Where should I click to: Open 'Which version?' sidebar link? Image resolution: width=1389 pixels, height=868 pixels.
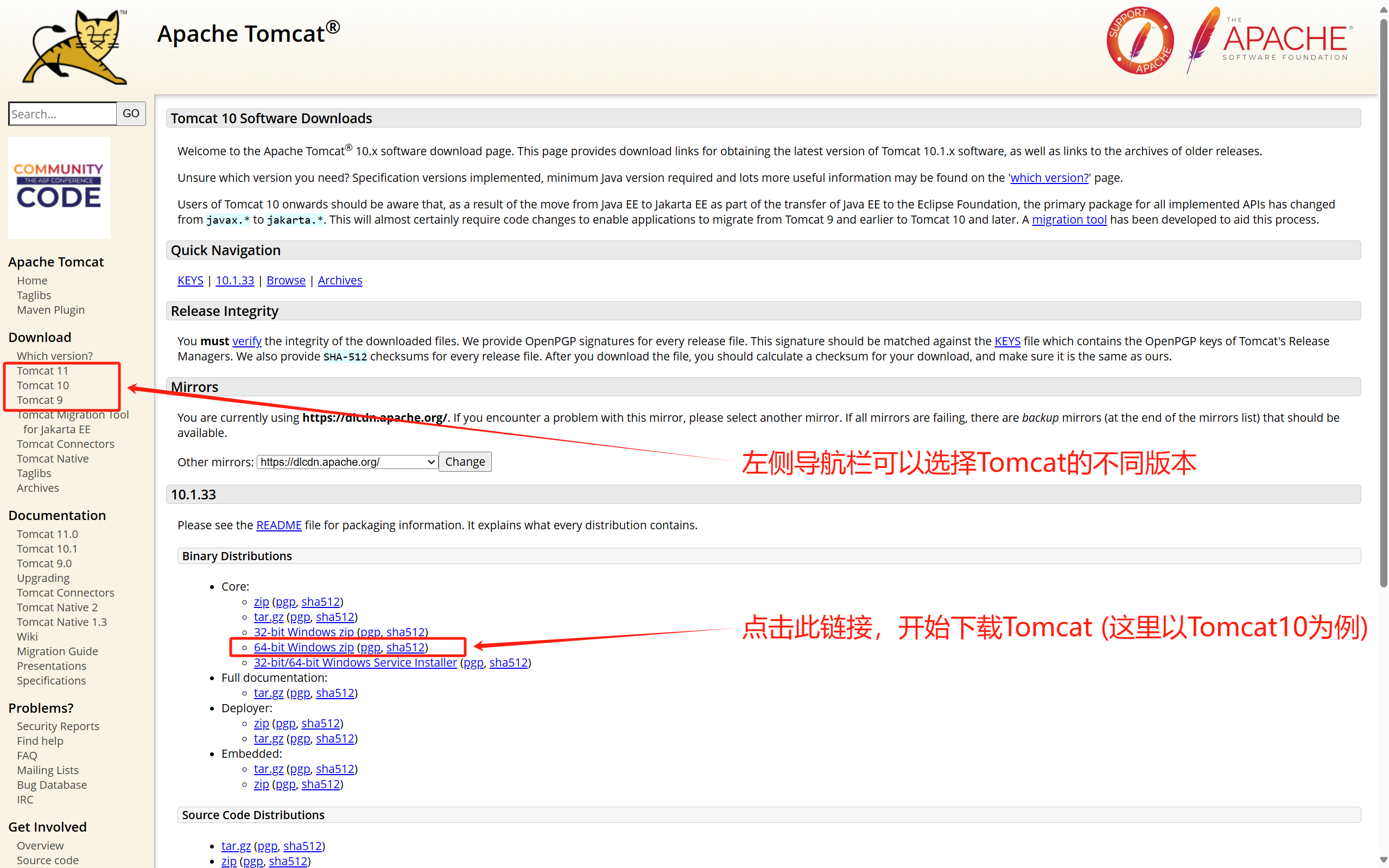[54, 356]
